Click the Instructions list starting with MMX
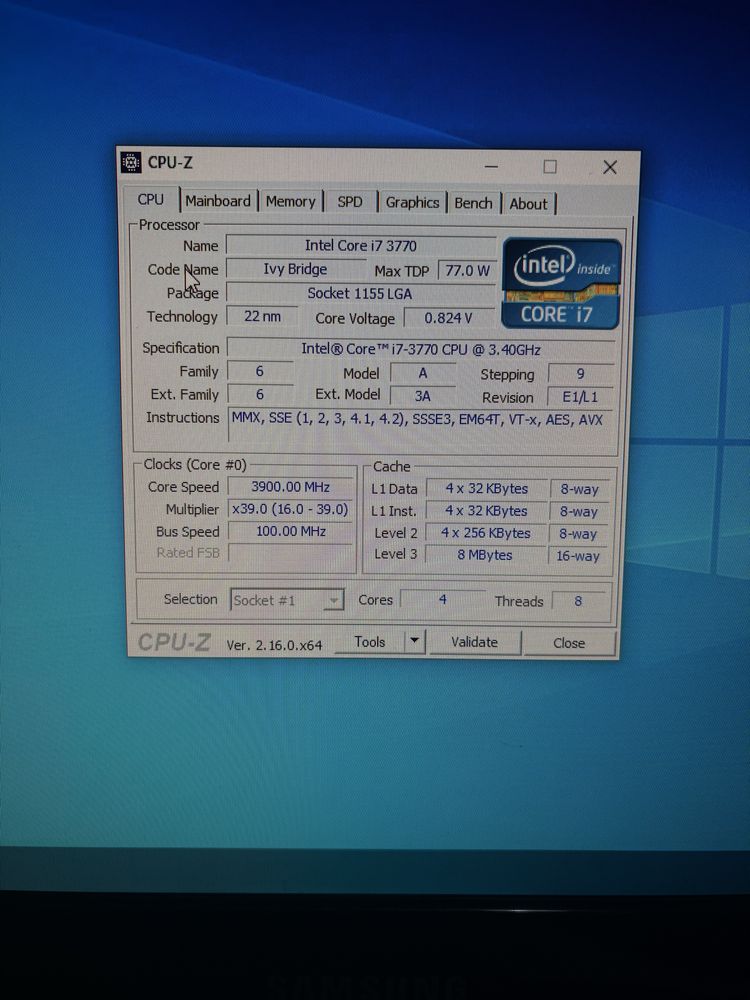The image size is (750, 1000). pos(420,425)
